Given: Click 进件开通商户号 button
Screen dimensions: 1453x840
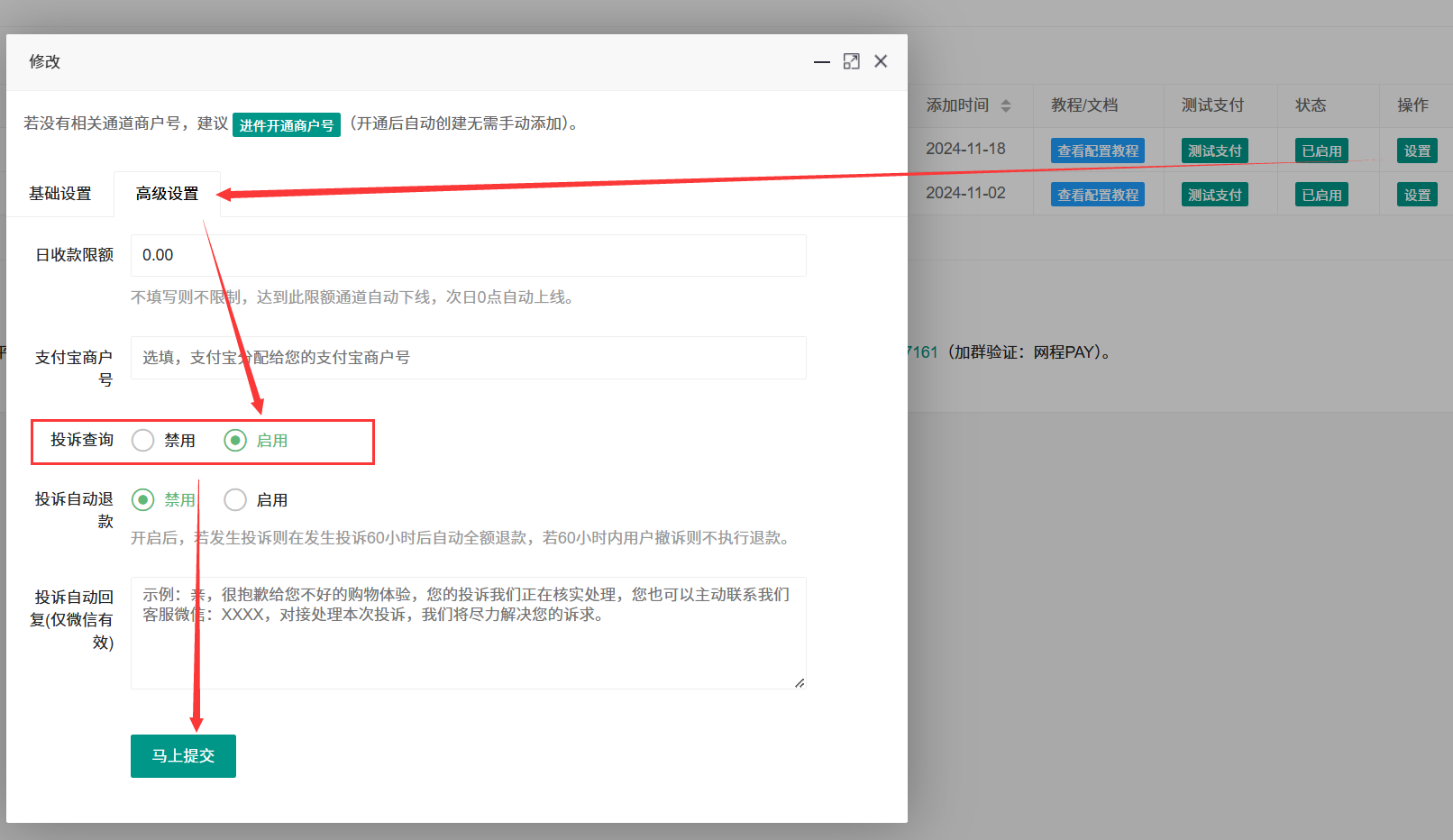Looking at the screenshot, I should pos(287,125).
